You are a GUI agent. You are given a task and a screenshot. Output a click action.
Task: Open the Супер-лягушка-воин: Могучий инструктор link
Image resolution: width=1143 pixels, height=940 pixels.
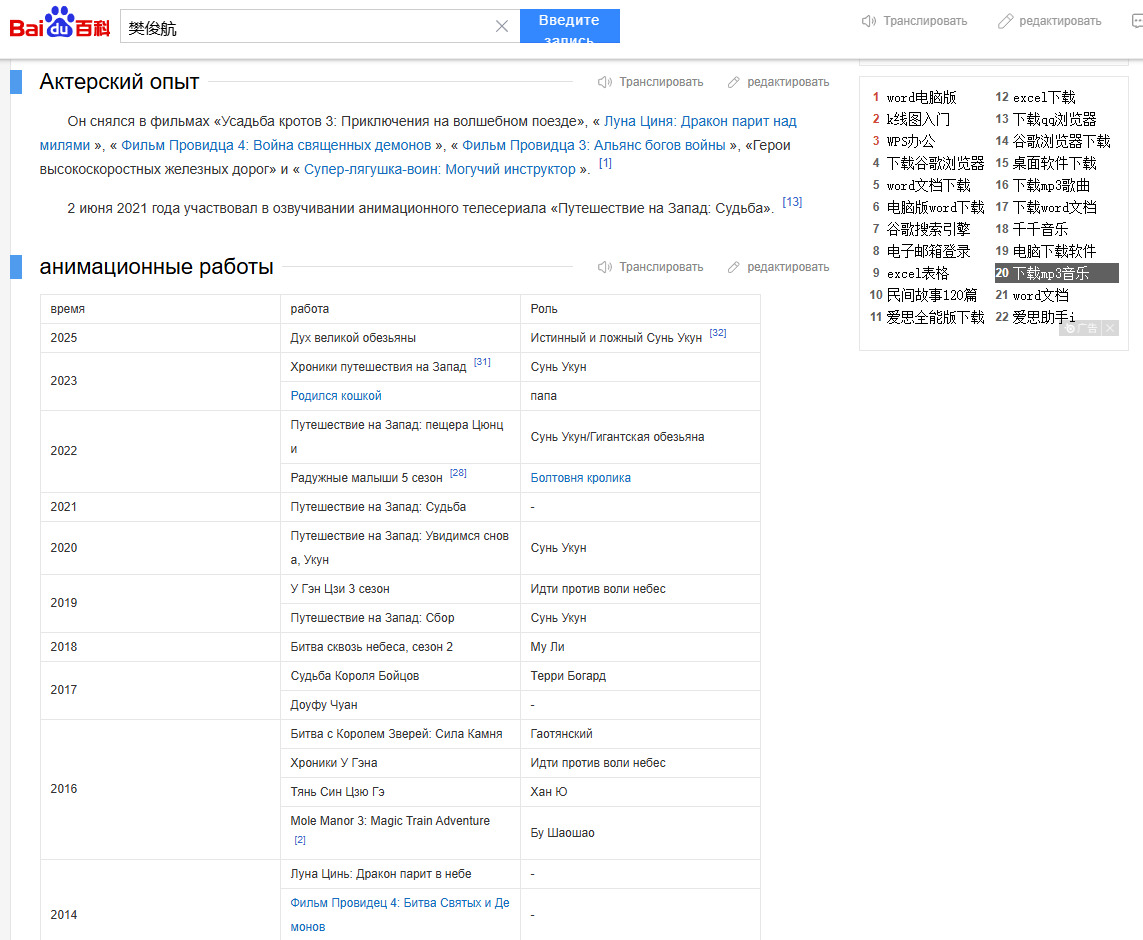440,170
